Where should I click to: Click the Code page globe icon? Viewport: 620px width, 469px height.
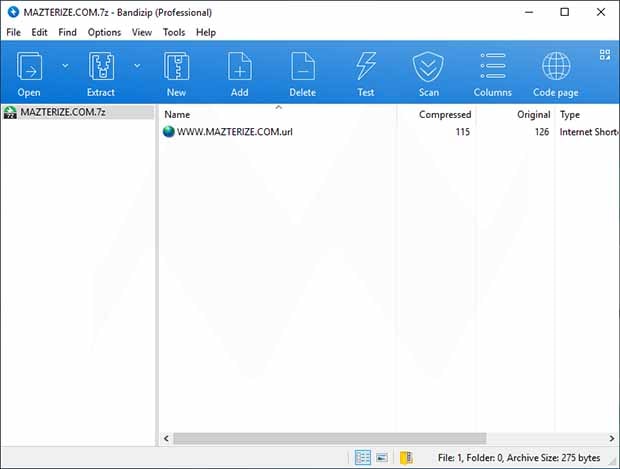(556, 66)
